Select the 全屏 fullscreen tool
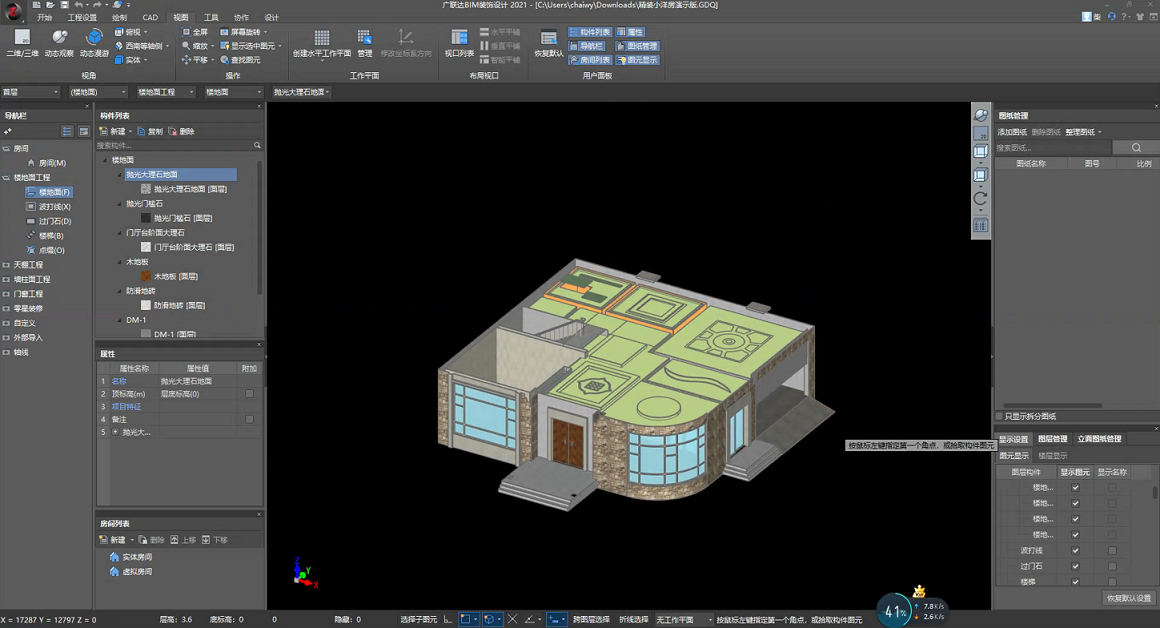 195,32
